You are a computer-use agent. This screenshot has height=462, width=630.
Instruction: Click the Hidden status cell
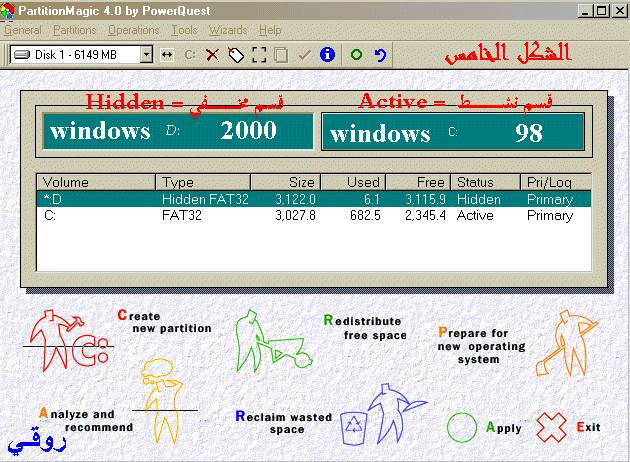pos(479,199)
